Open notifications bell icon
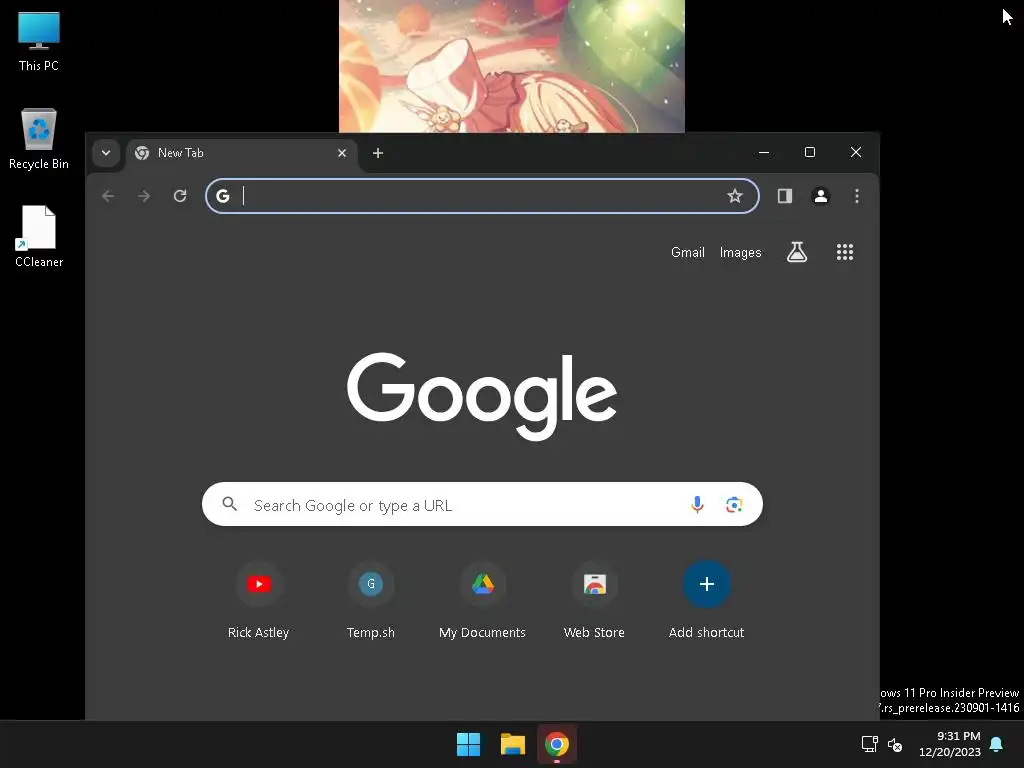The height and width of the screenshot is (768, 1024). pos(997,744)
